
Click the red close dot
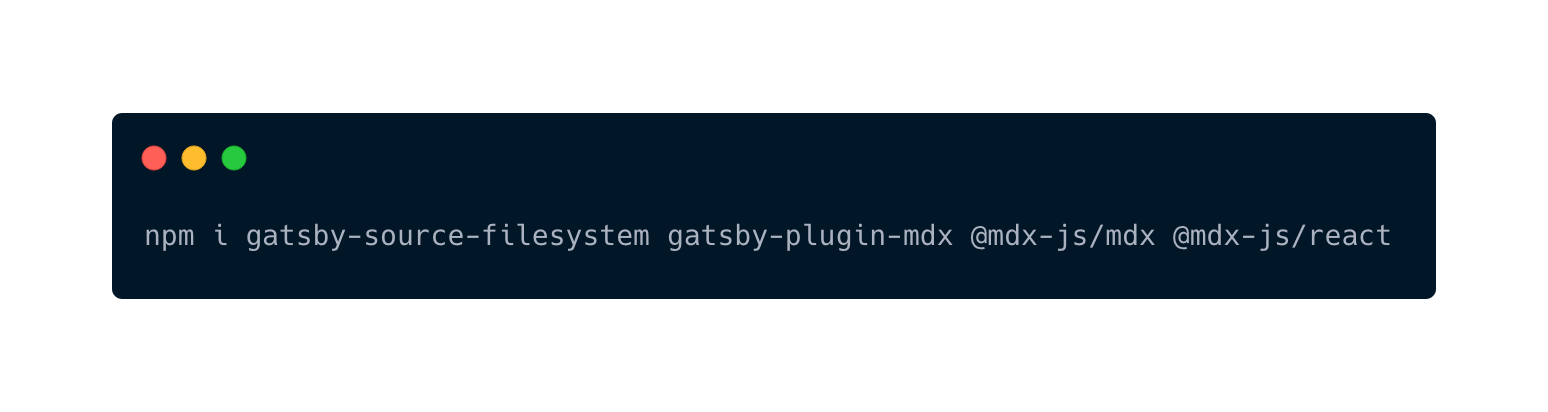154,158
